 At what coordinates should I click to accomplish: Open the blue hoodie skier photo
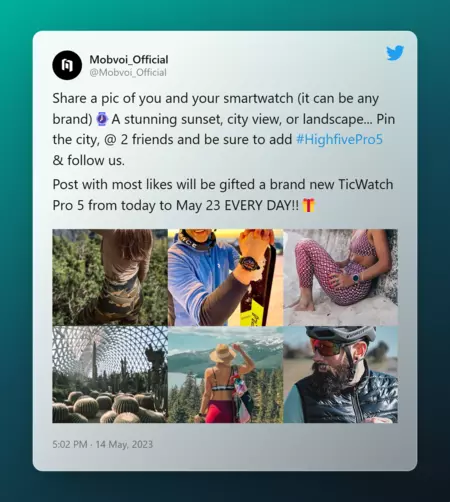(x=225, y=277)
